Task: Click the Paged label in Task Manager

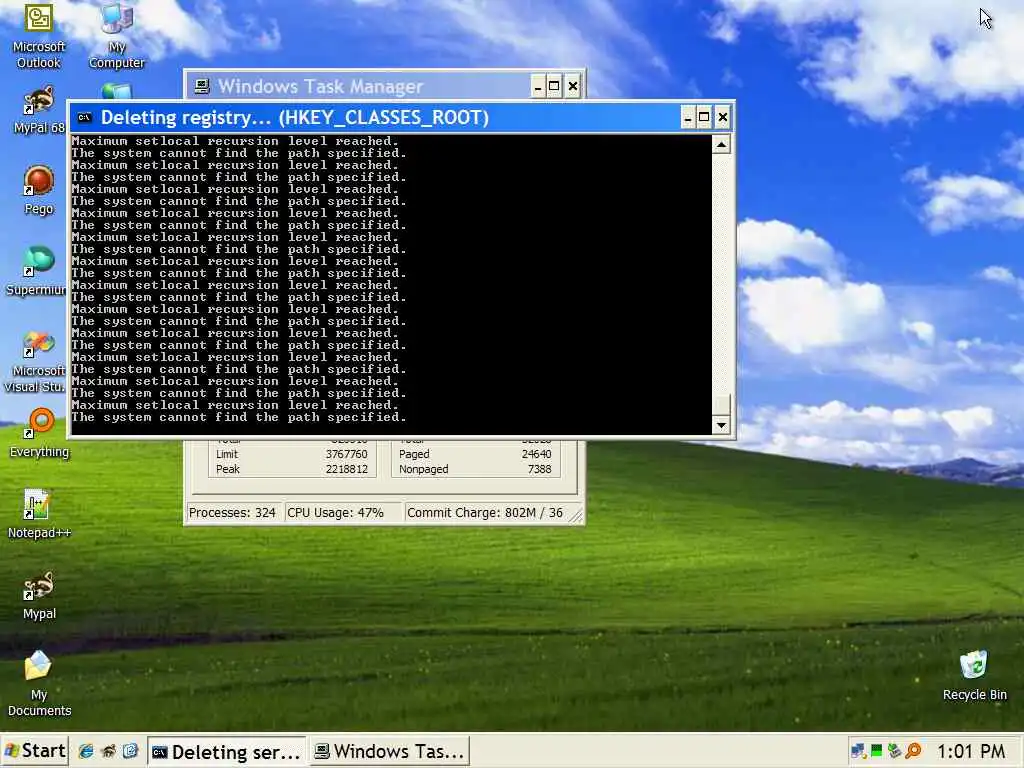Action: 414,454
